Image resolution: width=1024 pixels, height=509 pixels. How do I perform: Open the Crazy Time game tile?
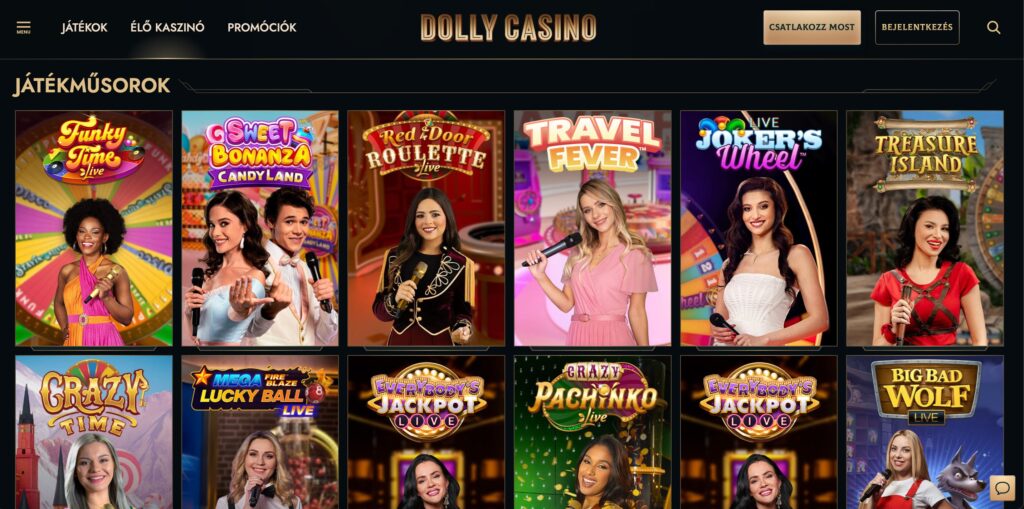94,432
